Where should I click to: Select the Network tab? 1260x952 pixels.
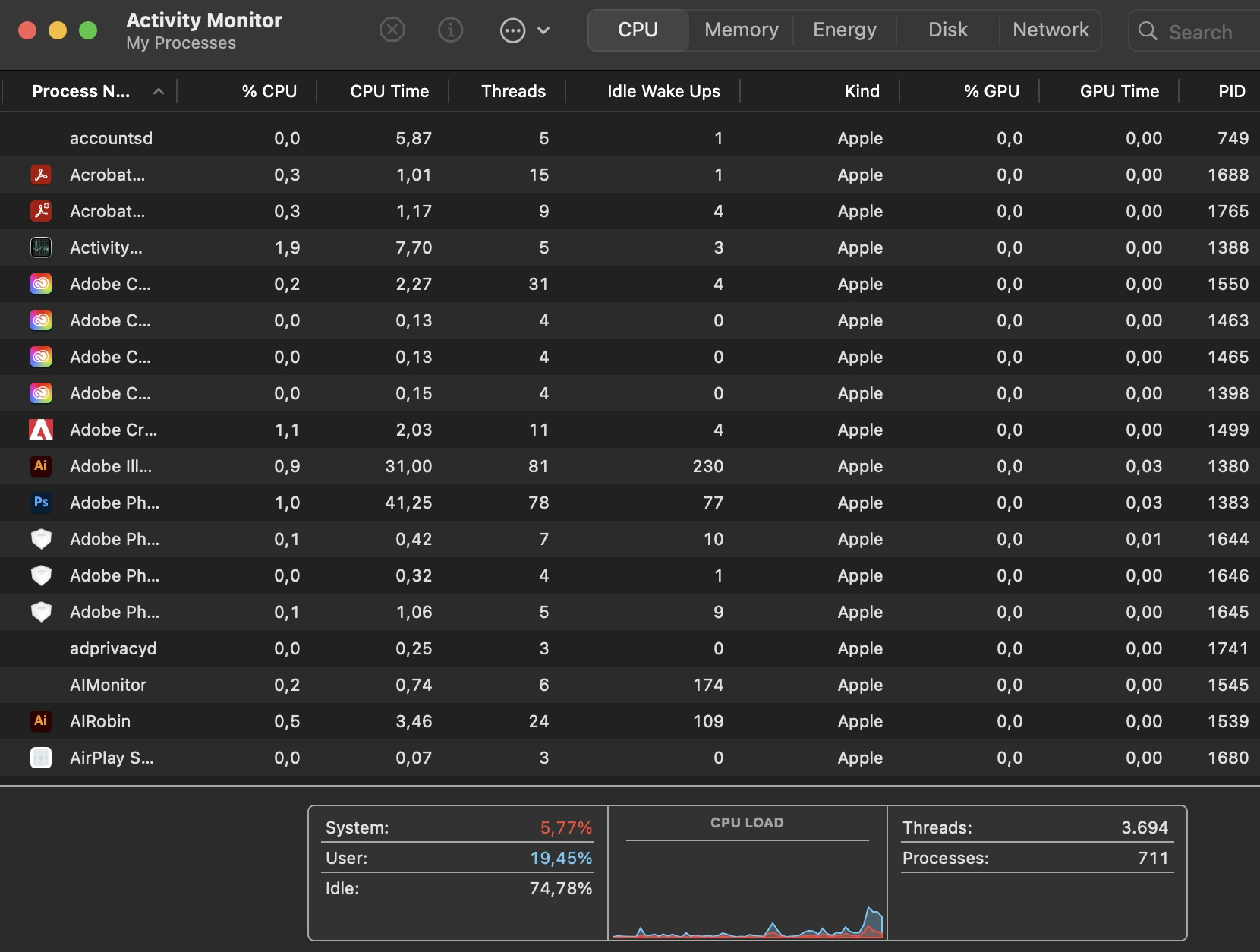pos(1051,30)
